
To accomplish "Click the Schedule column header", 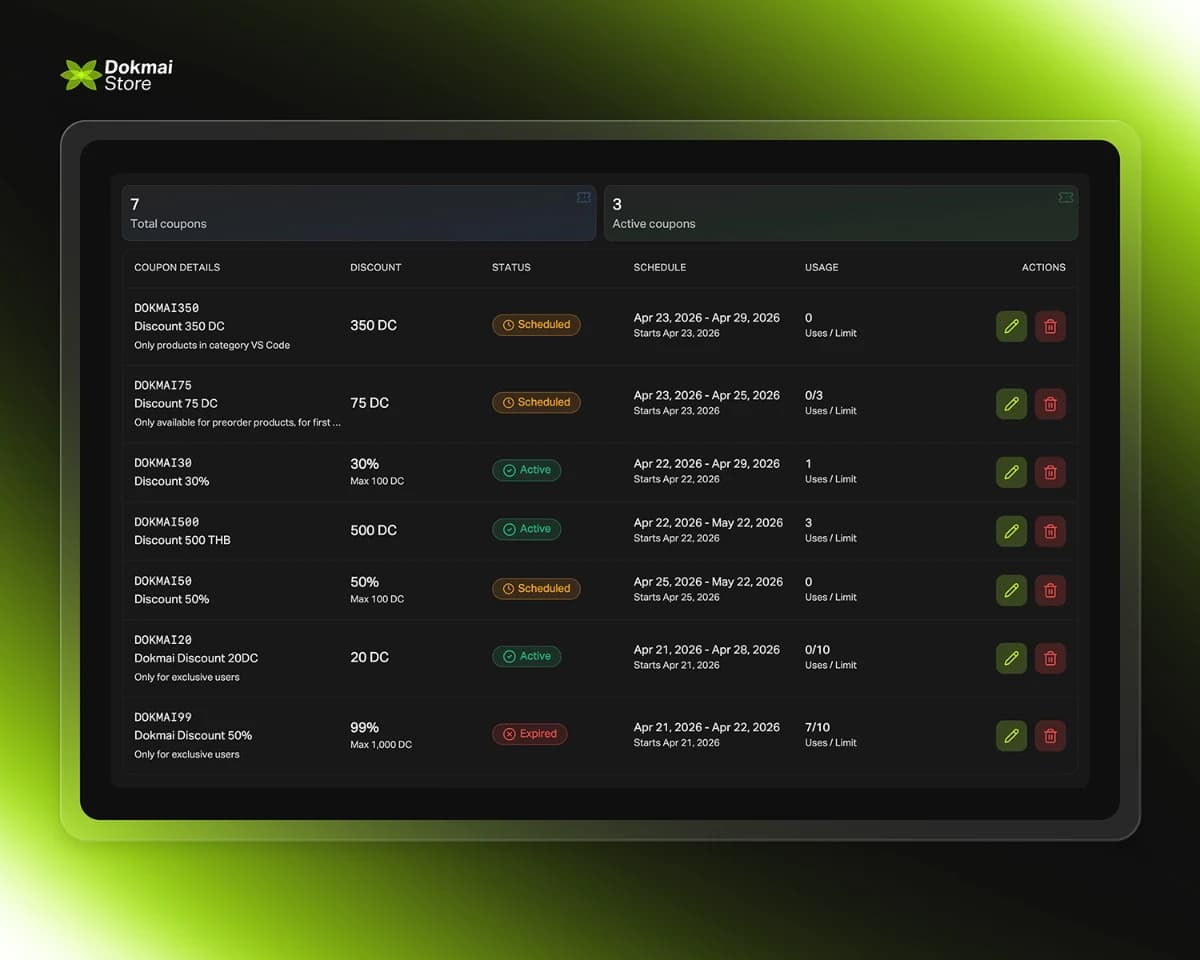I will (659, 267).
